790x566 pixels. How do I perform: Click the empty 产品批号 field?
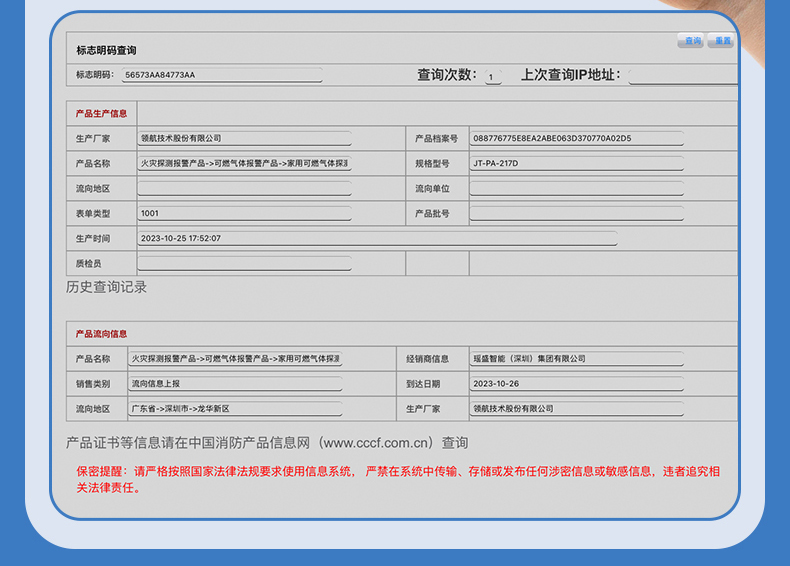click(577, 213)
